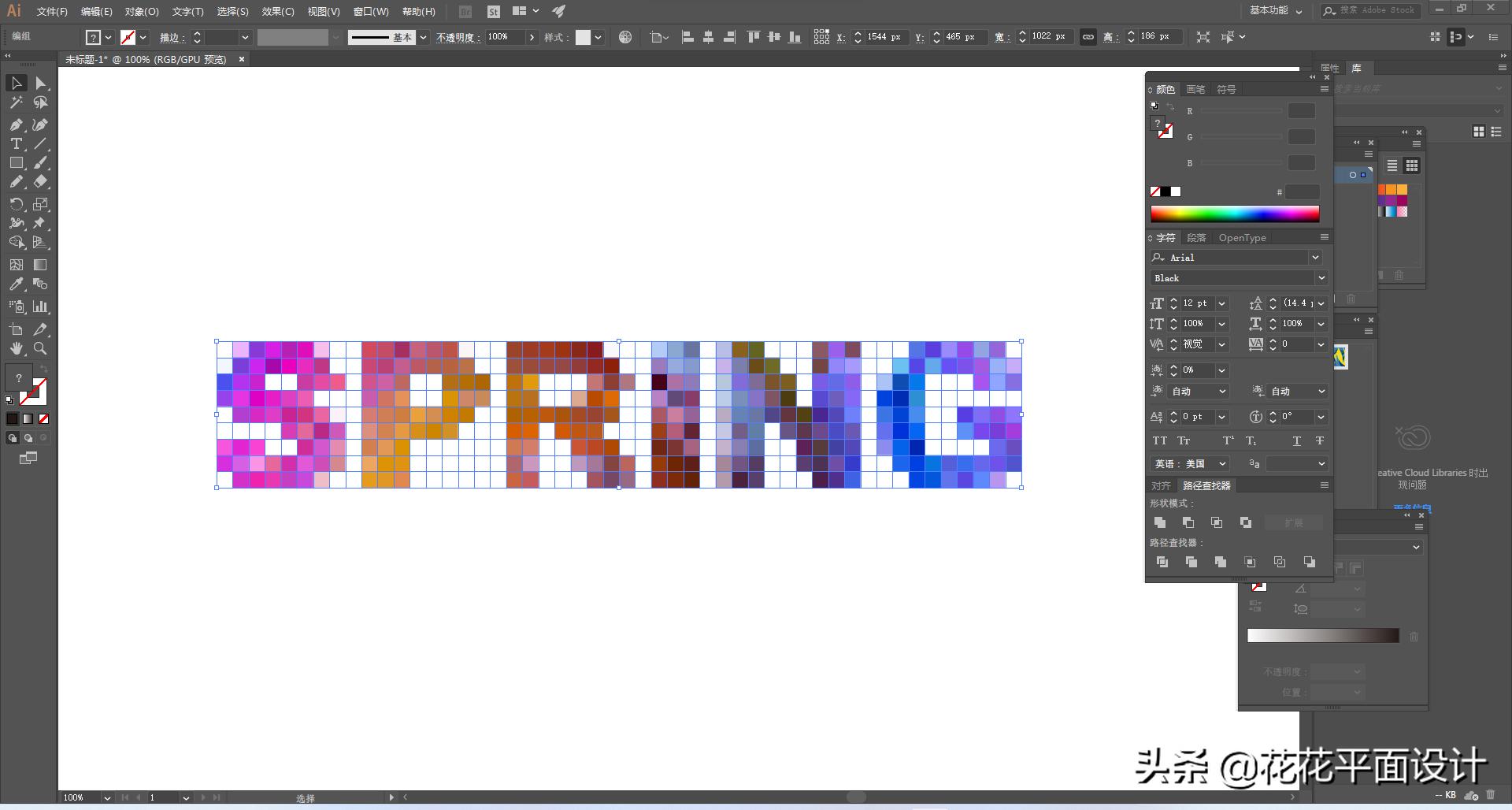Open the Arial font family dropdown
The height and width of the screenshot is (810, 1512).
coord(1315,258)
